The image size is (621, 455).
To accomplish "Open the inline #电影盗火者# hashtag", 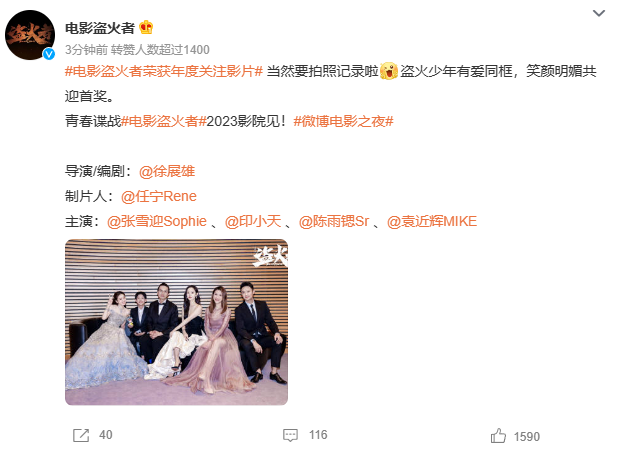I will pos(164,121).
